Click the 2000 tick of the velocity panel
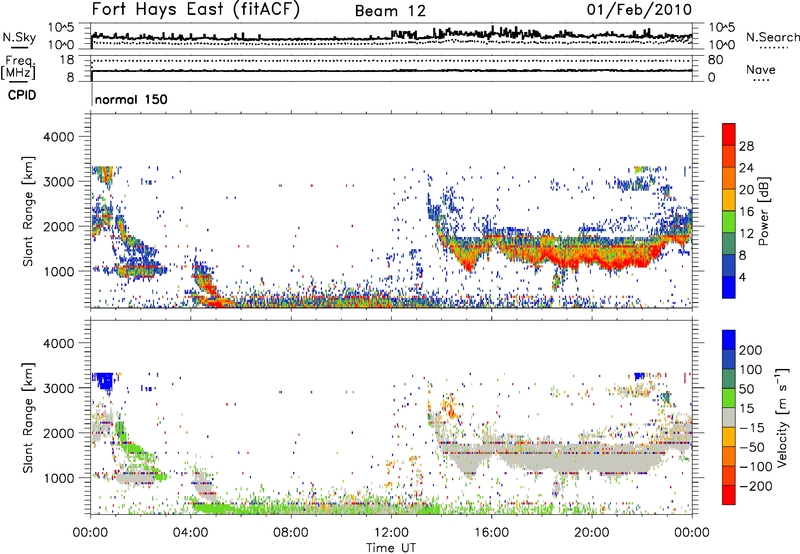This screenshot has height=554, width=800. coord(58,433)
